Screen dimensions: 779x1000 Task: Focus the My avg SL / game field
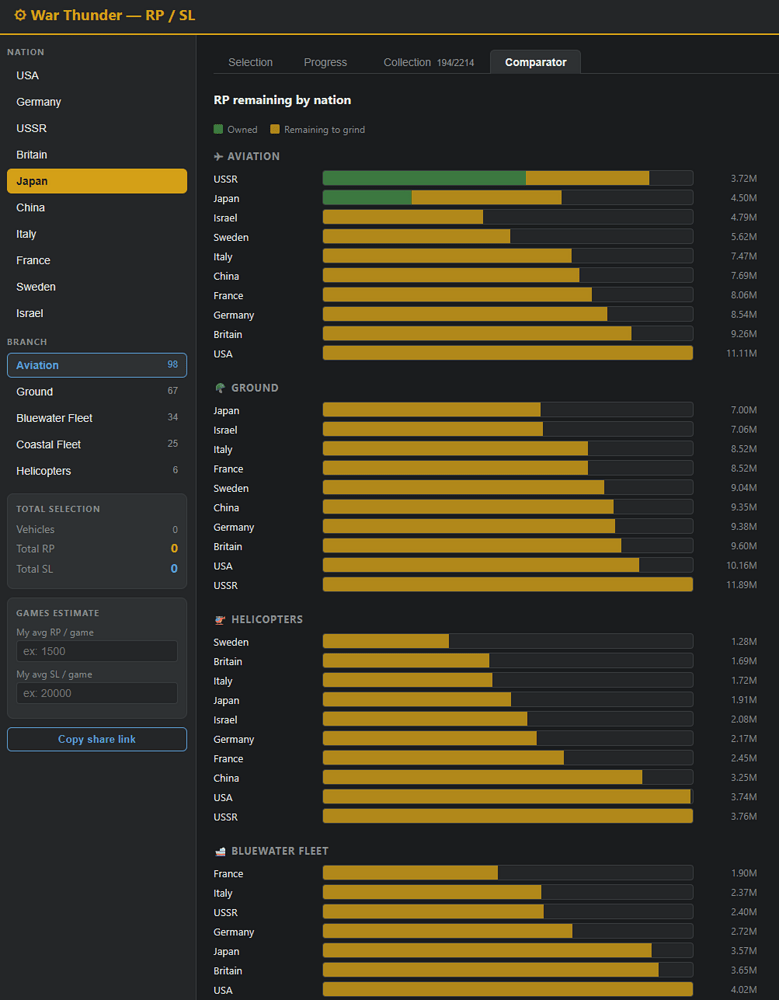point(97,693)
